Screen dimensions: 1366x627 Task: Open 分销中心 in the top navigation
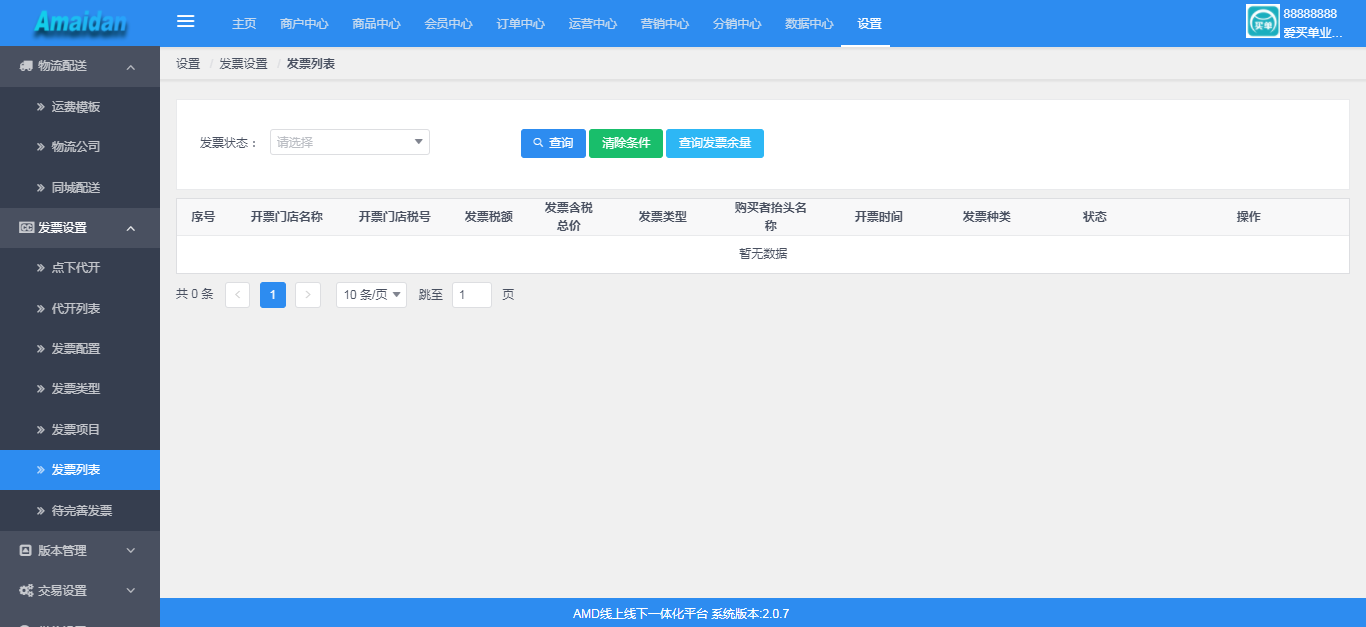coord(736,24)
